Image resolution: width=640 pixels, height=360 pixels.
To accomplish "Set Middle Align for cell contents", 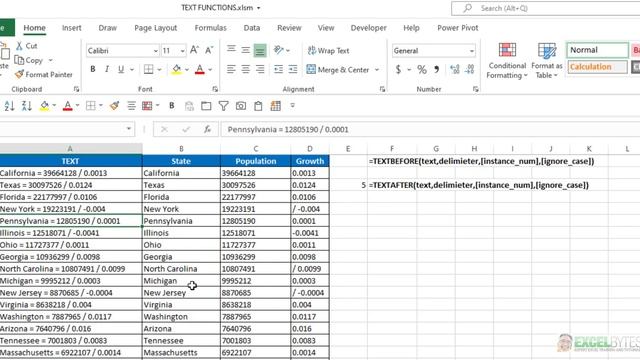I will 245,50.
